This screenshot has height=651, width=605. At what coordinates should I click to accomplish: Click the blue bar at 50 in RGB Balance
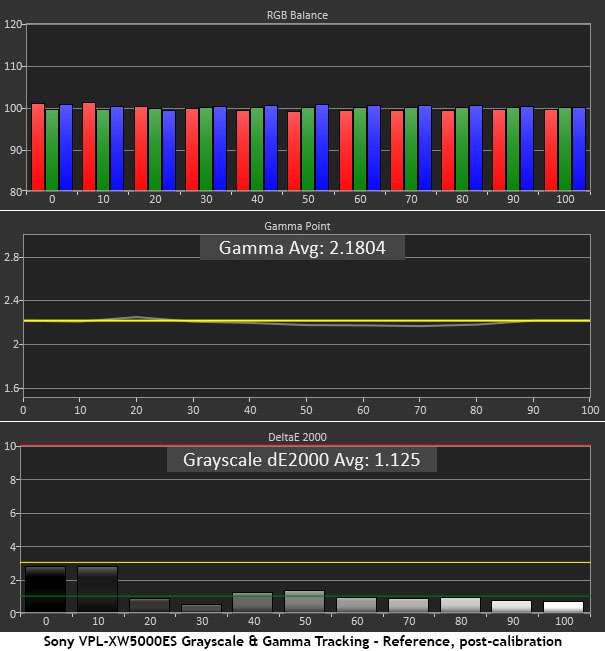(322, 148)
